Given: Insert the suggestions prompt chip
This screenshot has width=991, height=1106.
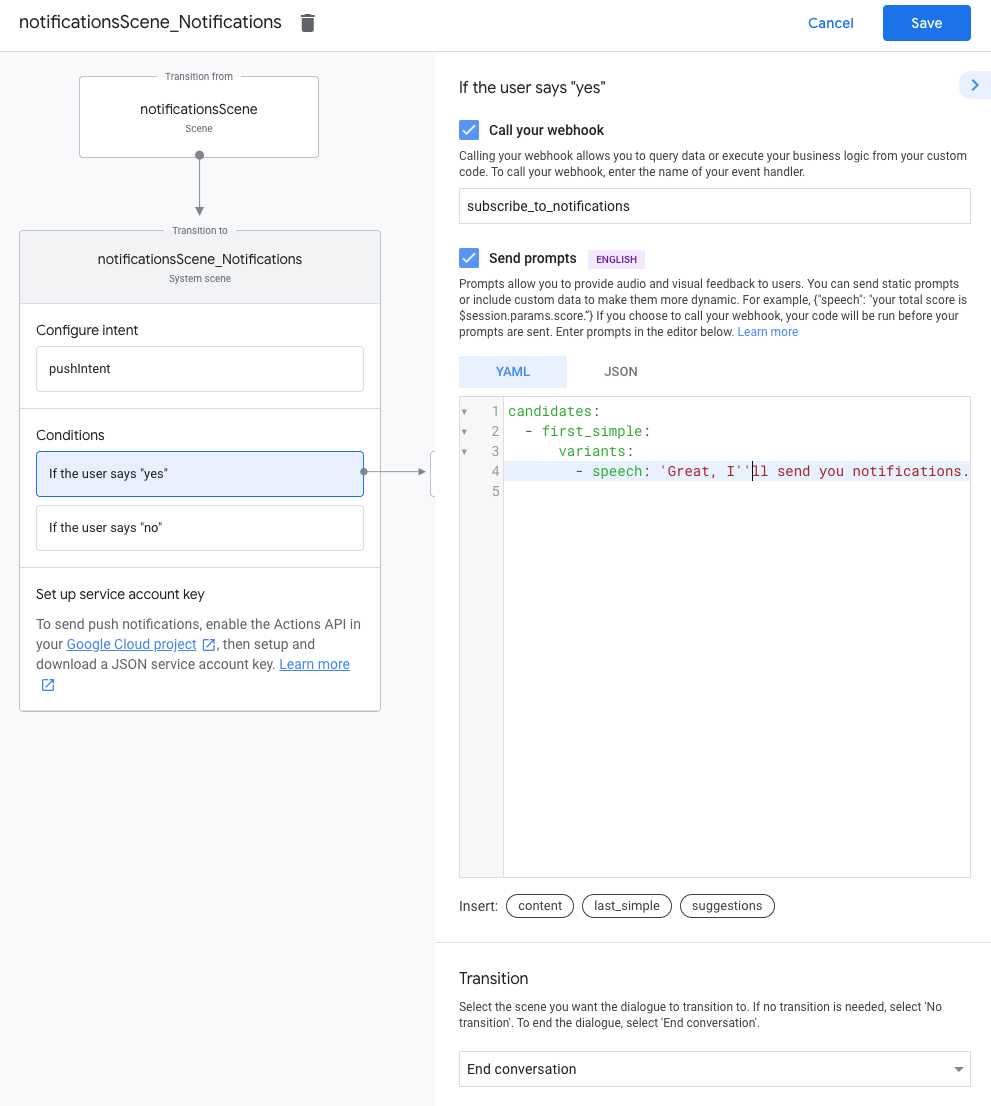Looking at the screenshot, I should pyautogui.click(x=726, y=906).
